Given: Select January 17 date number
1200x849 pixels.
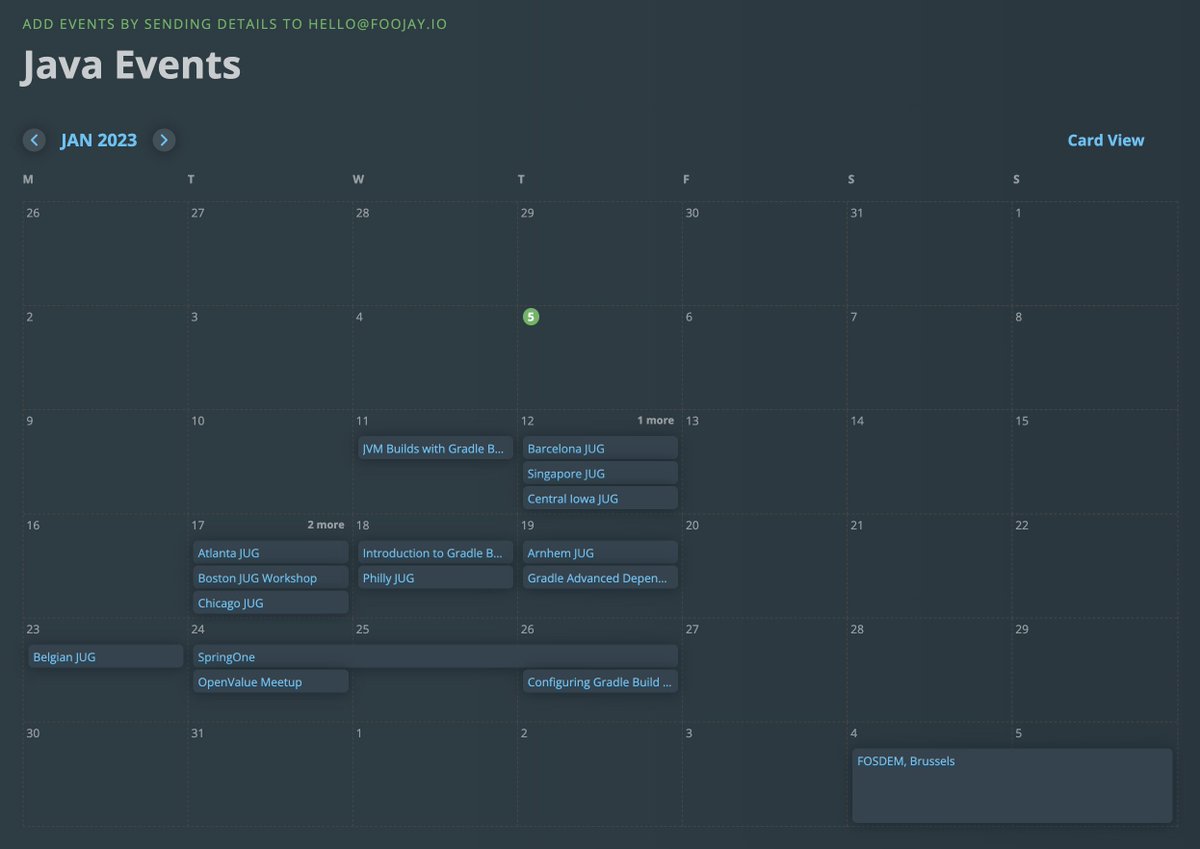Looking at the screenshot, I should [x=197, y=524].
